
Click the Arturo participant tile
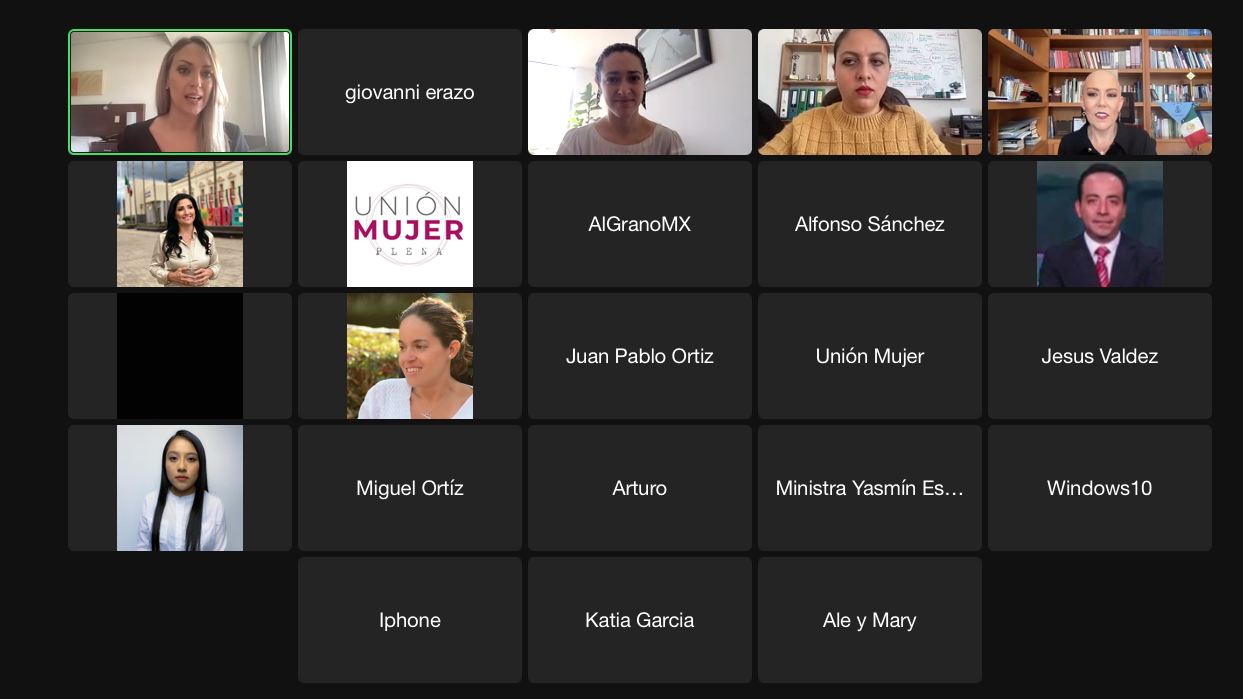tap(640, 488)
